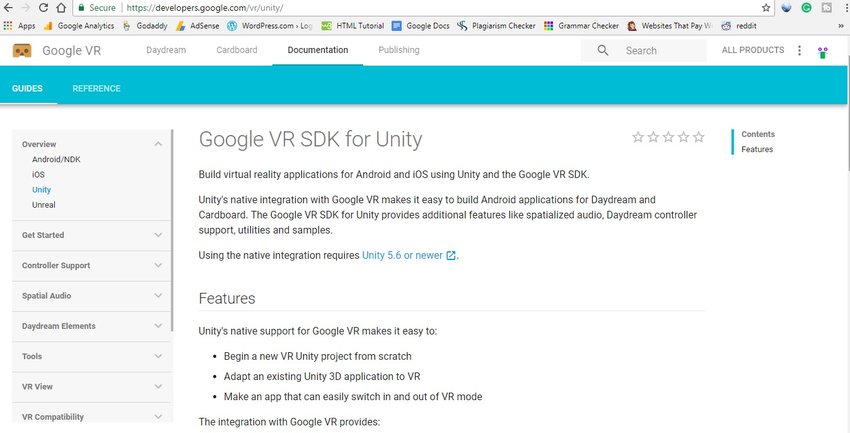Click the green Secure padlock icon
The height and width of the screenshot is (433, 850).
pyautogui.click(x=82, y=8)
